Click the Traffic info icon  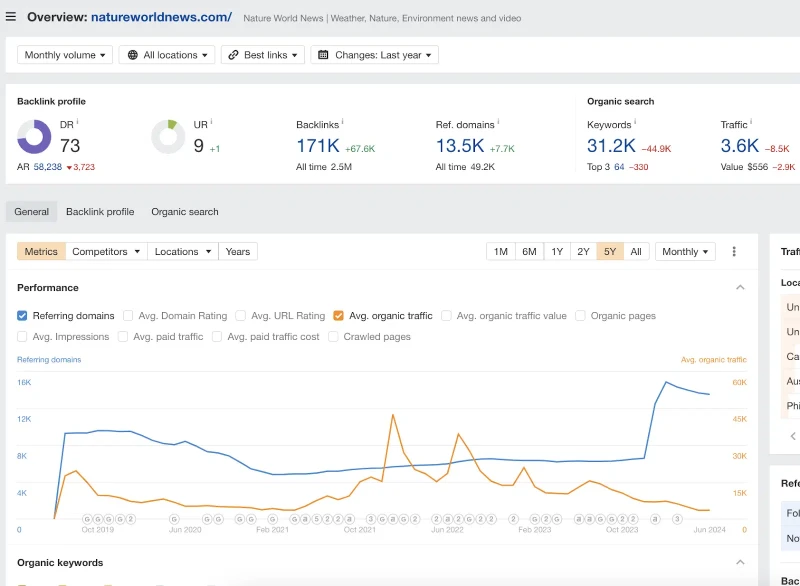coord(751,121)
